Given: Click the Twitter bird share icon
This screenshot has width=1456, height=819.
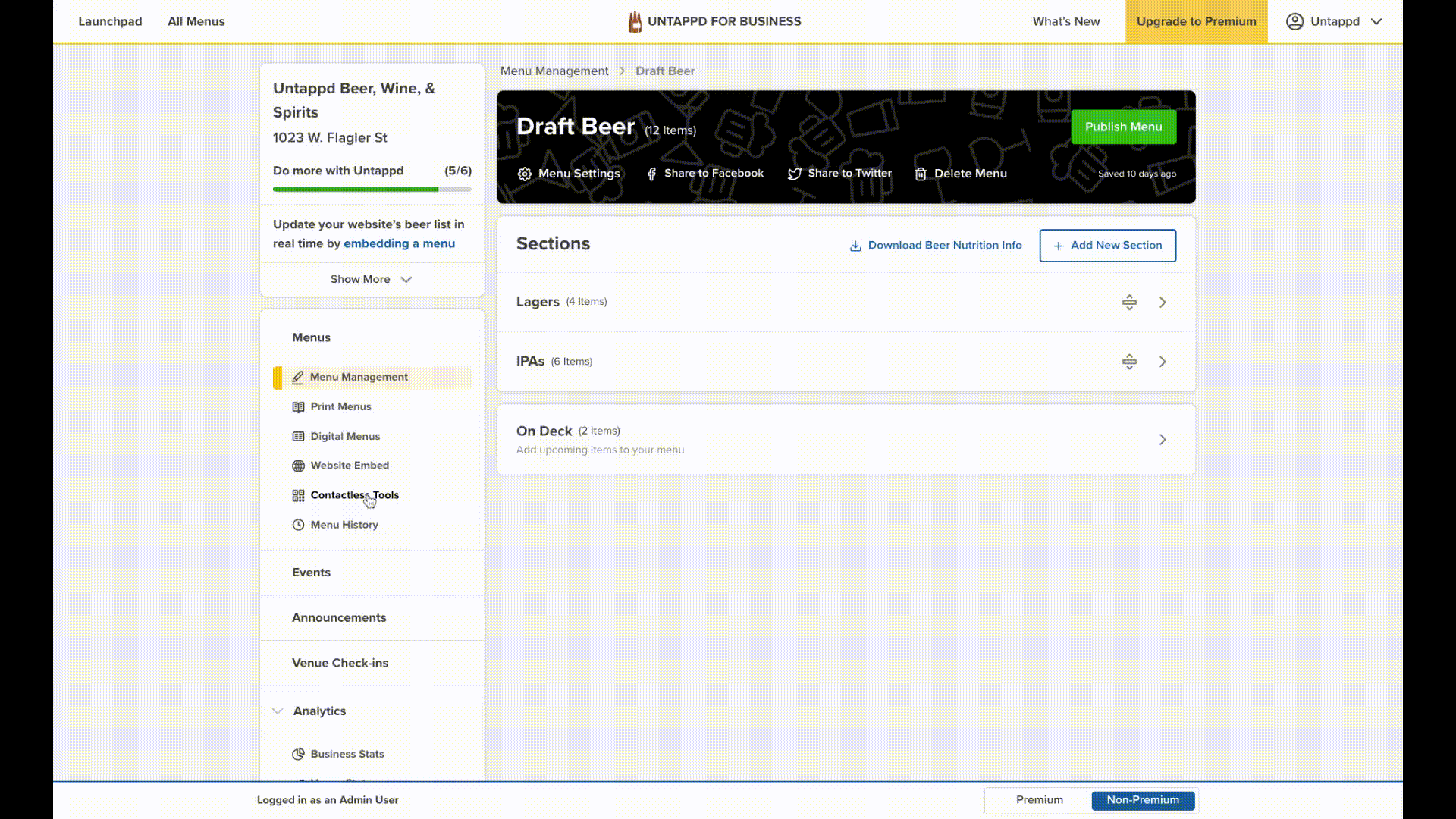Looking at the screenshot, I should tap(795, 174).
